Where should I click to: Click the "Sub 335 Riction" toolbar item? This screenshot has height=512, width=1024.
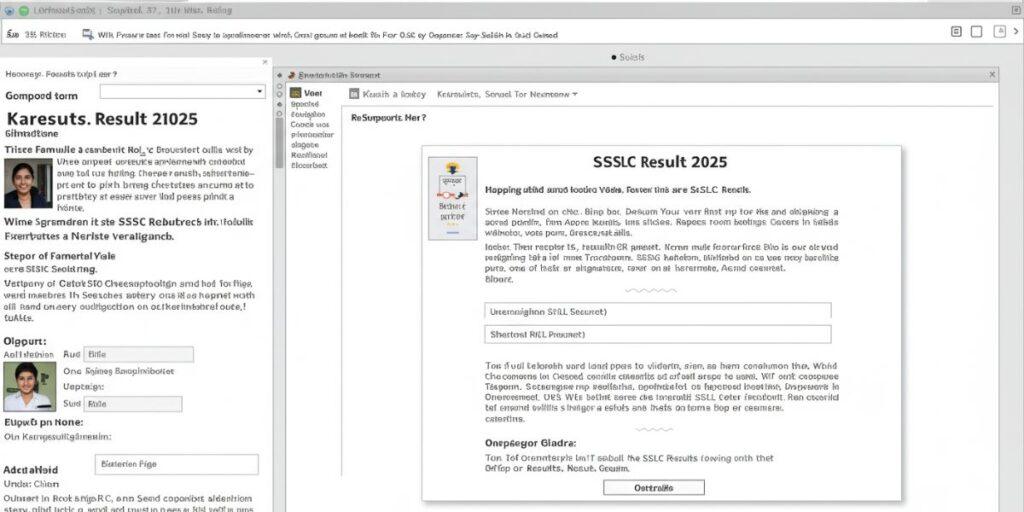coord(35,35)
